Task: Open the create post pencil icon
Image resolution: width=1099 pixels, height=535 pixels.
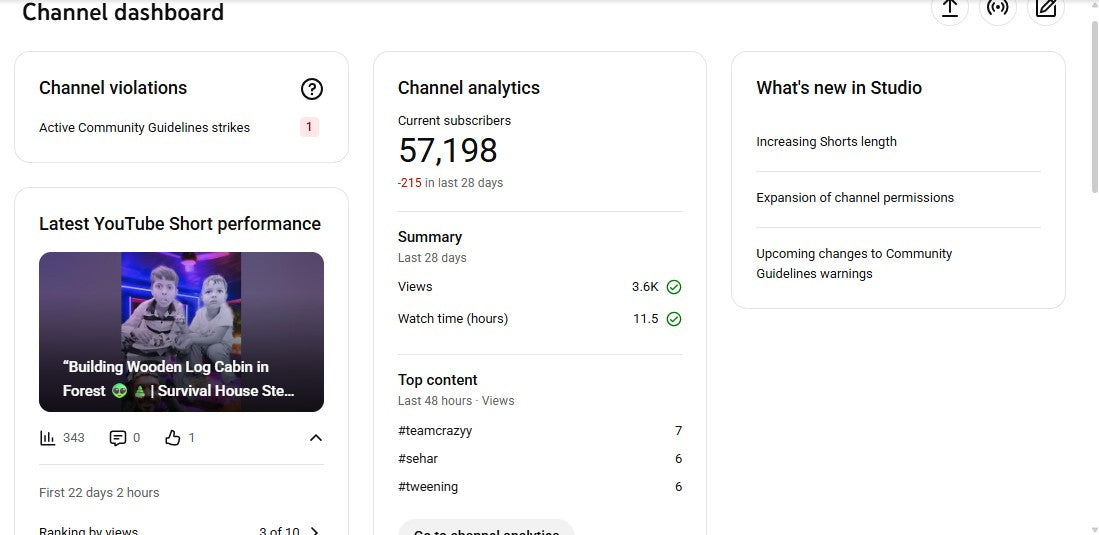Action: (1046, 9)
